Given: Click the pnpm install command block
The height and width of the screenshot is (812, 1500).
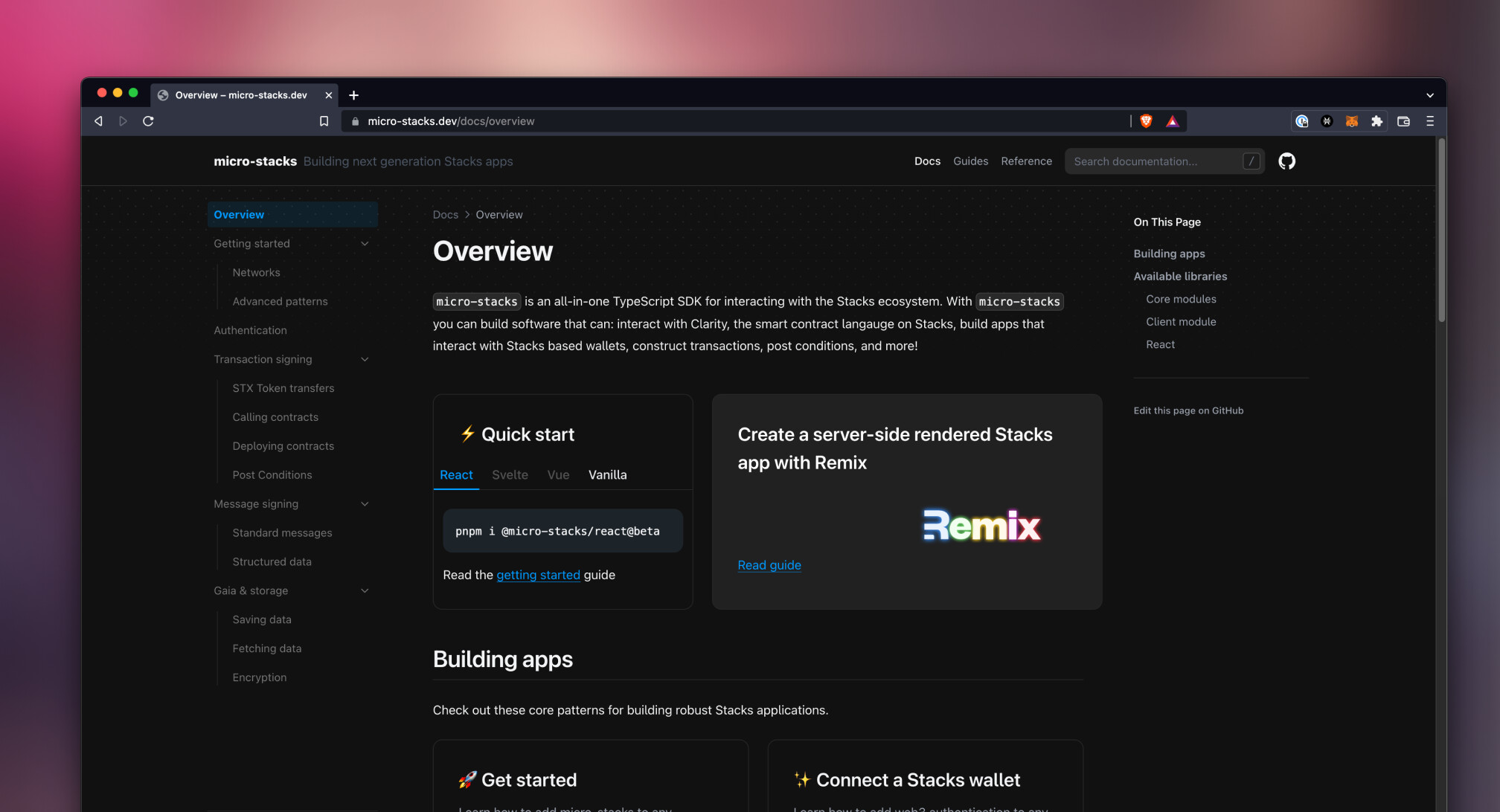Looking at the screenshot, I should point(562,531).
